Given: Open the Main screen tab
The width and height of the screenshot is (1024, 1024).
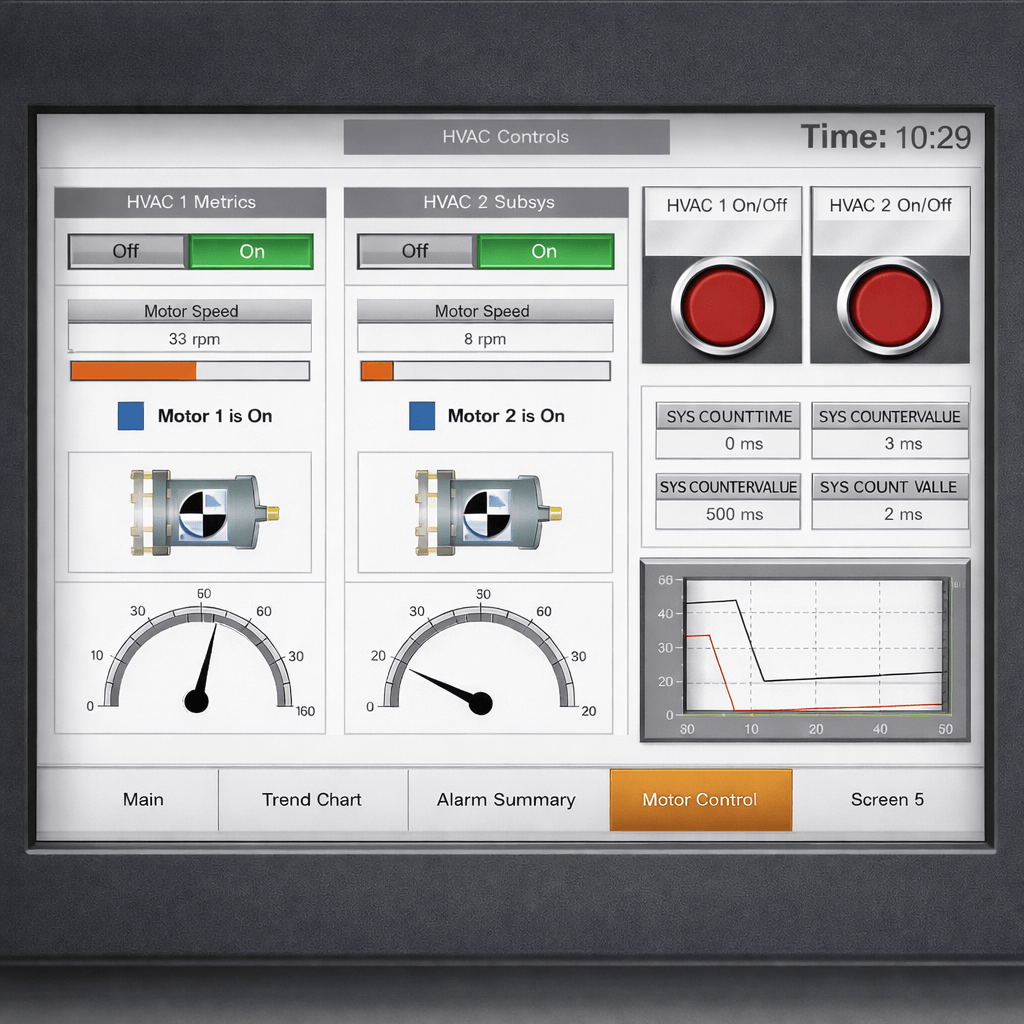Looking at the screenshot, I should 143,800.
